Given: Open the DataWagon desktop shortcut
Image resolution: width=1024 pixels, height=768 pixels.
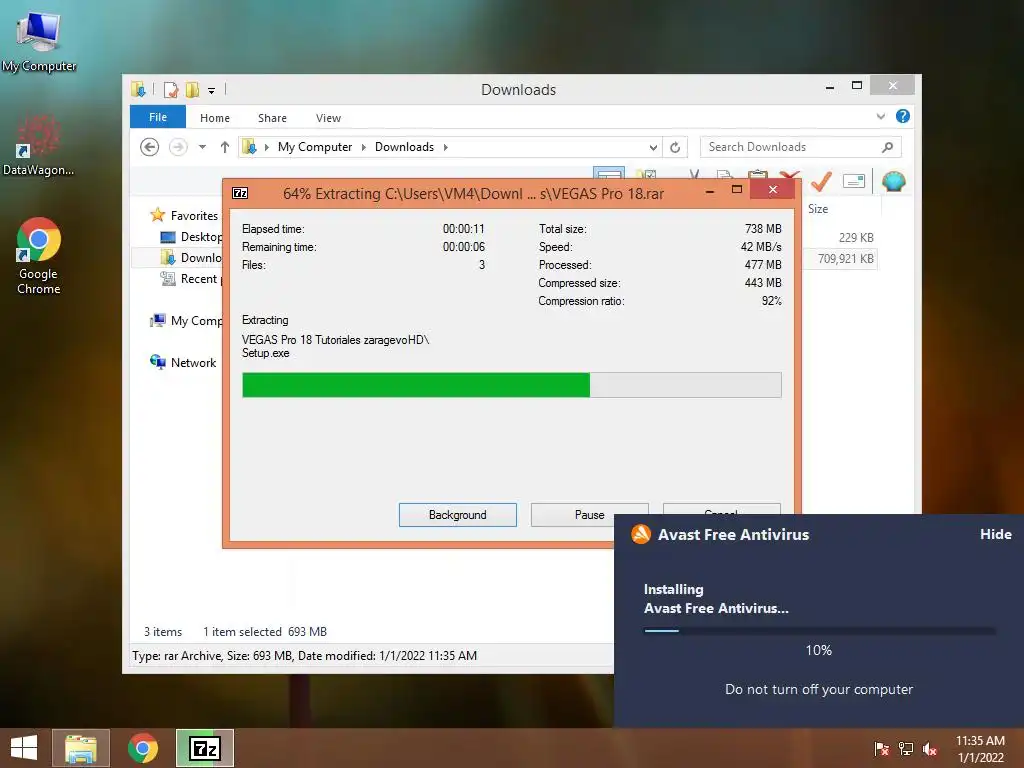Looking at the screenshot, I should pyautogui.click(x=38, y=146).
